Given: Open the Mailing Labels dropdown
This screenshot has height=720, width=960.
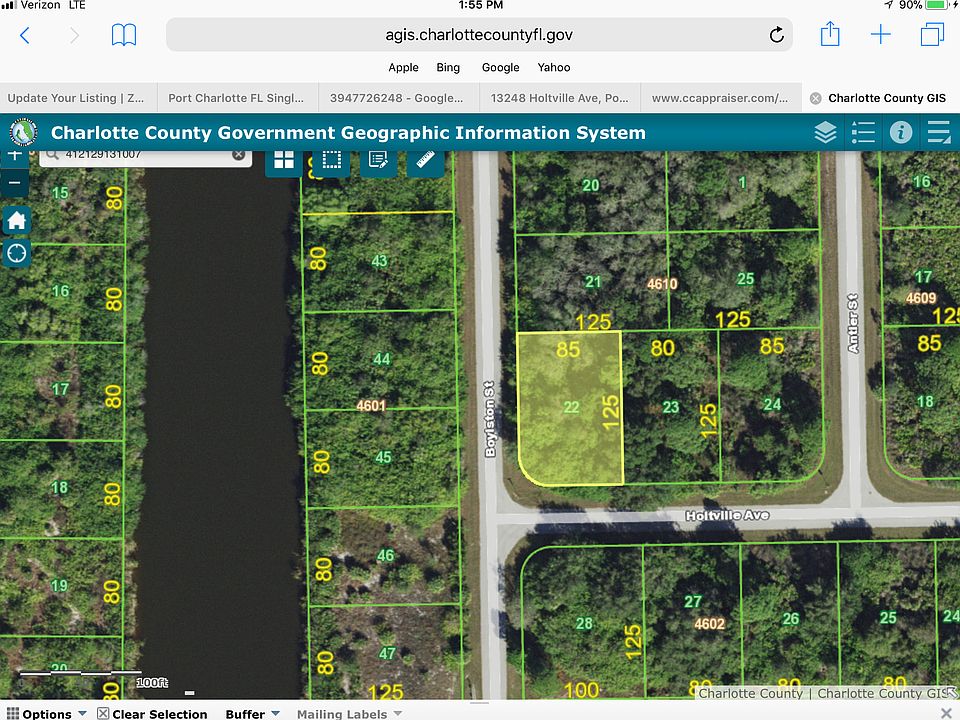Looking at the screenshot, I should click(349, 713).
